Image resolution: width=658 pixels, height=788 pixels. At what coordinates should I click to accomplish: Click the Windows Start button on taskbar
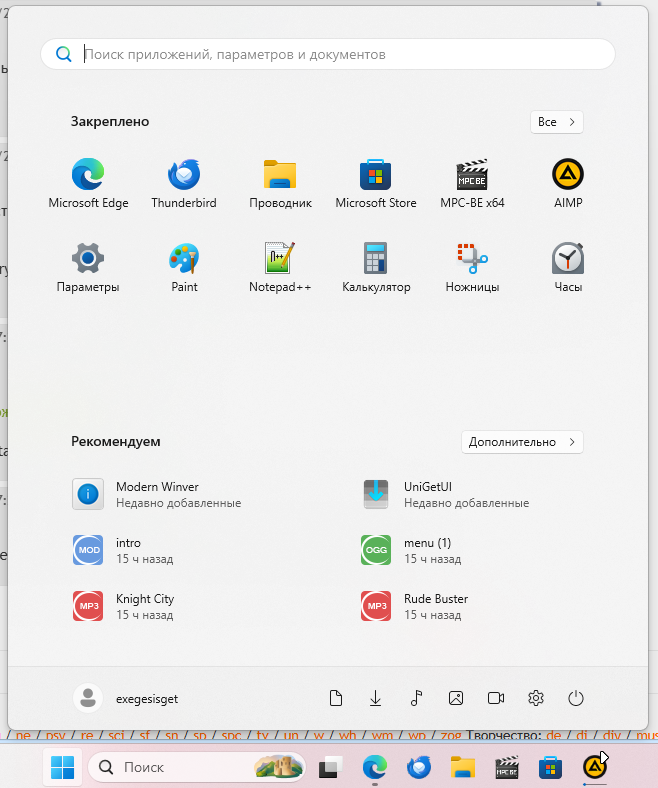pyautogui.click(x=63, y=767)
